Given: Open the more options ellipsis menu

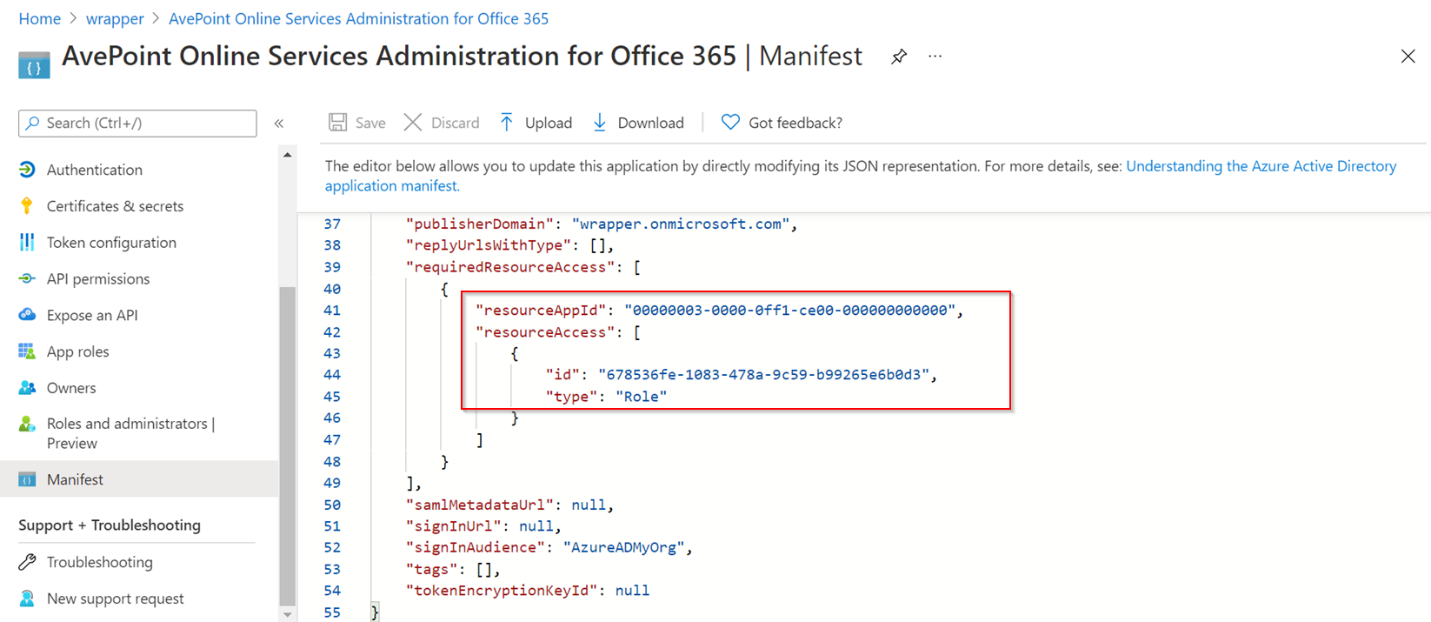Looking at the screenshot, I should pyautogui.click(x=934, y=57).
